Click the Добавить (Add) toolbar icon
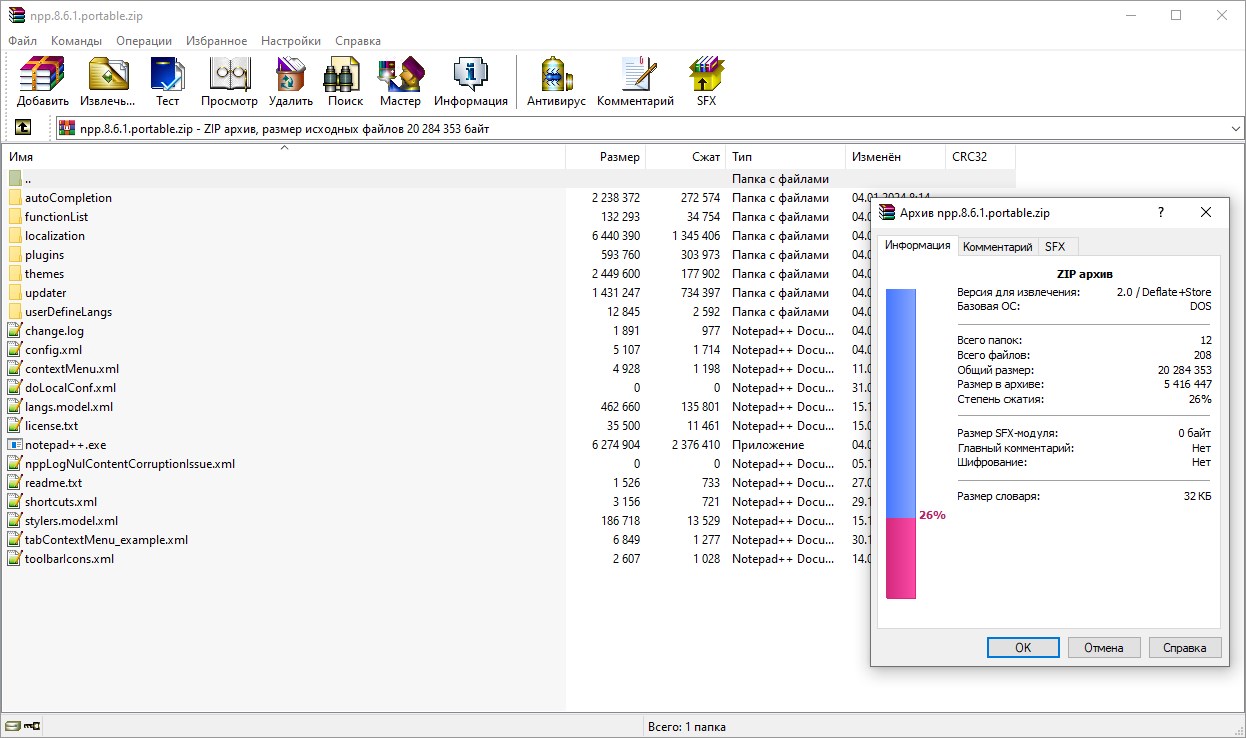This screenshot has width=1246, height=738. pos(42,81)
